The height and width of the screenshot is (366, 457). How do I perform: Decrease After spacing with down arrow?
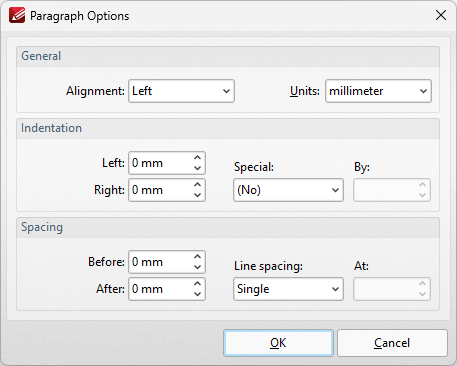click(197, 294)
